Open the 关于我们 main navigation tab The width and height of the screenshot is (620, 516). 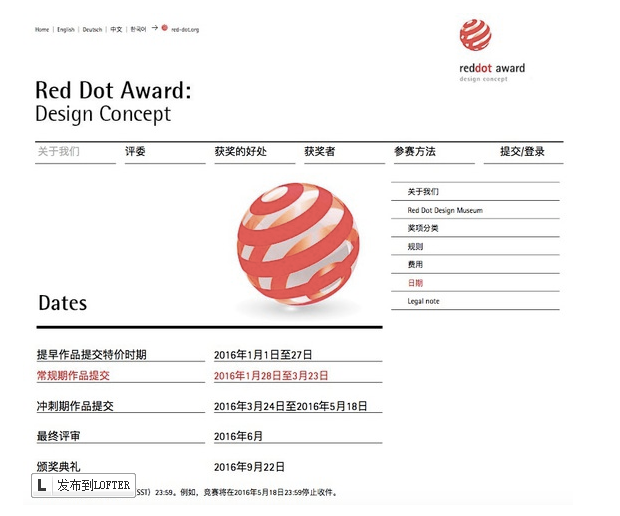click(x=59, y=151)
